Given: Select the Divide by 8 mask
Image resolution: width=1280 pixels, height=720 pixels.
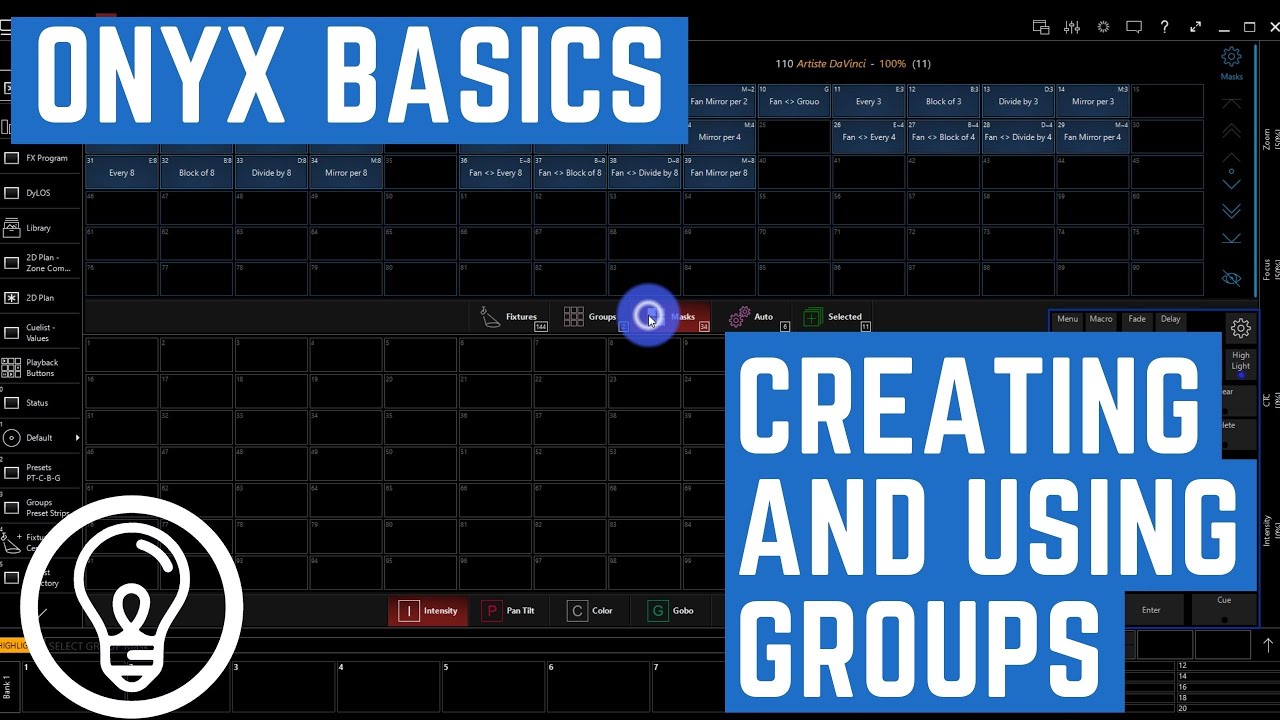Looking at the screenshot, I should [271, 172].
